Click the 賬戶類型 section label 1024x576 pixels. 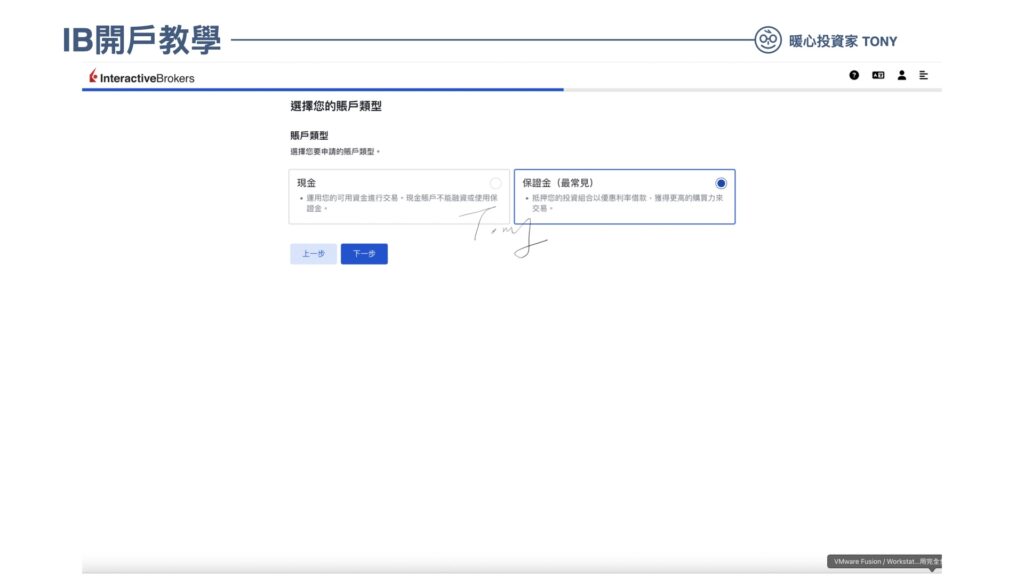[309, 135]
